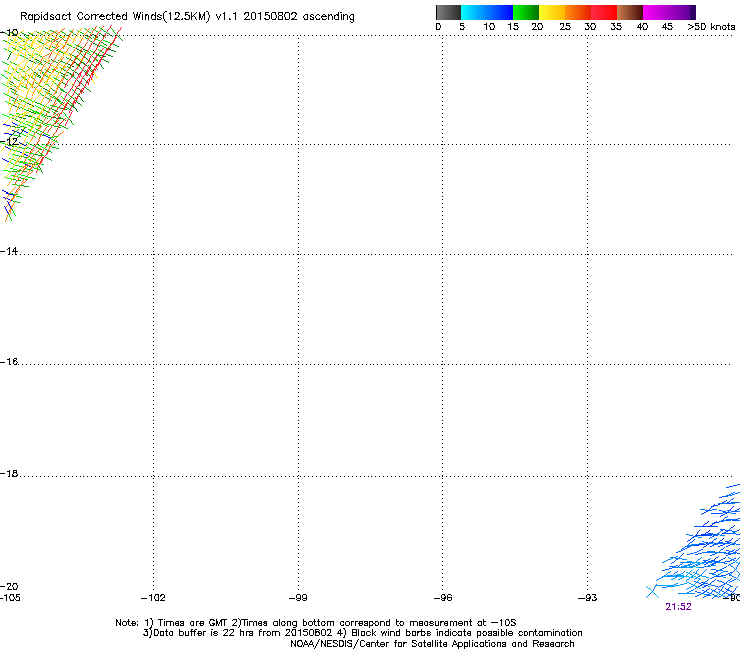Click the gray 0-5 knots color swatch
This screenshot has width=740, height=650.
tap(448, 12)
